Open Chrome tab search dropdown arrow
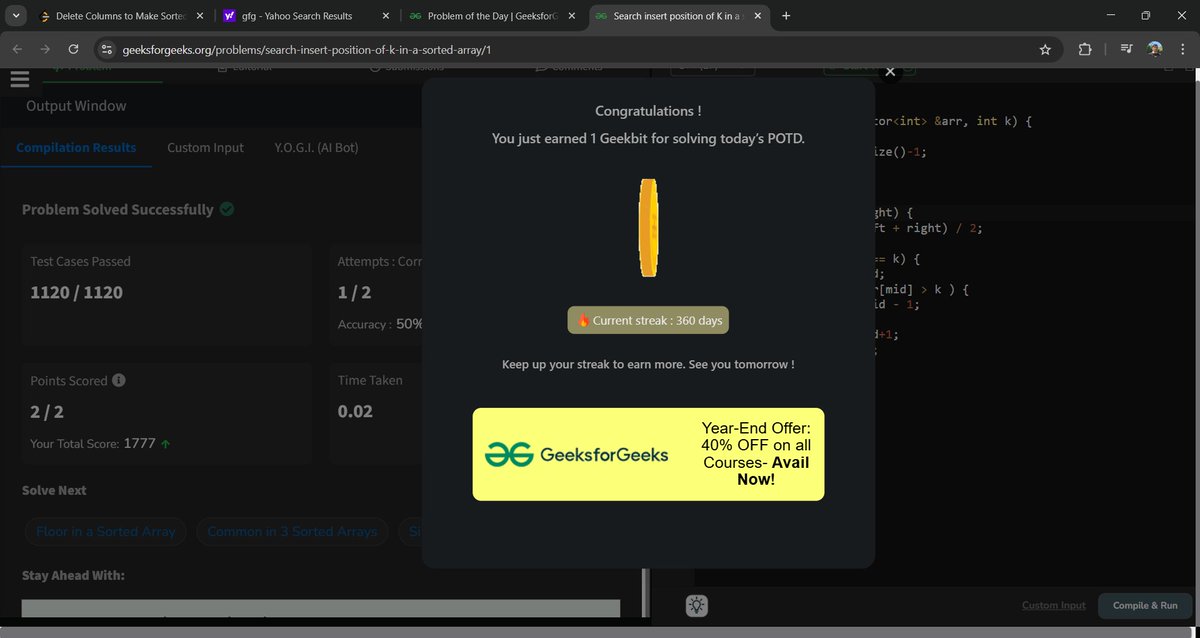The width and height of the screenshot is (1200, 638). (16, 16)
